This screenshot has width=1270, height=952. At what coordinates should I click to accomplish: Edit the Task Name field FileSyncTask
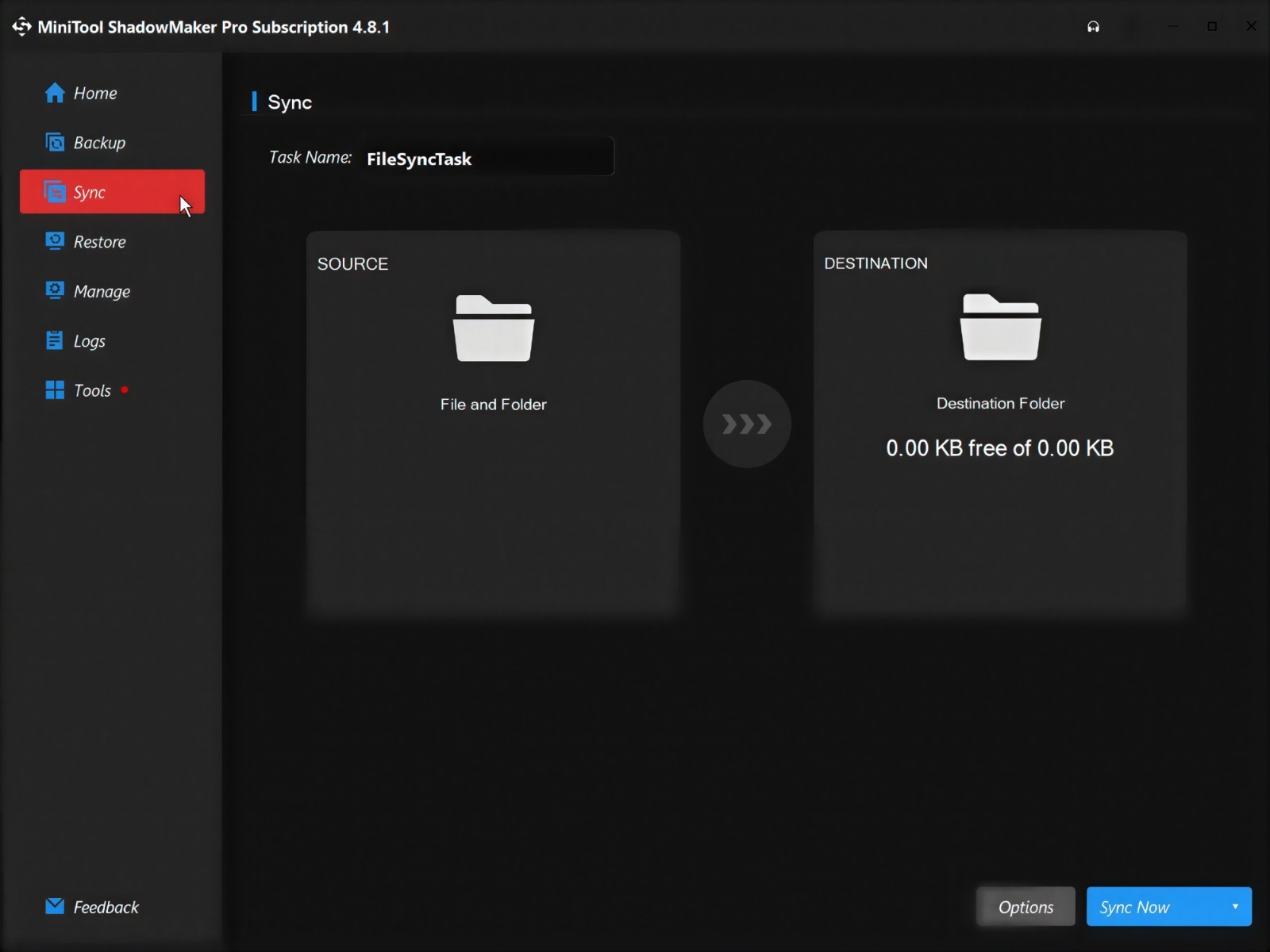point(487,158)
